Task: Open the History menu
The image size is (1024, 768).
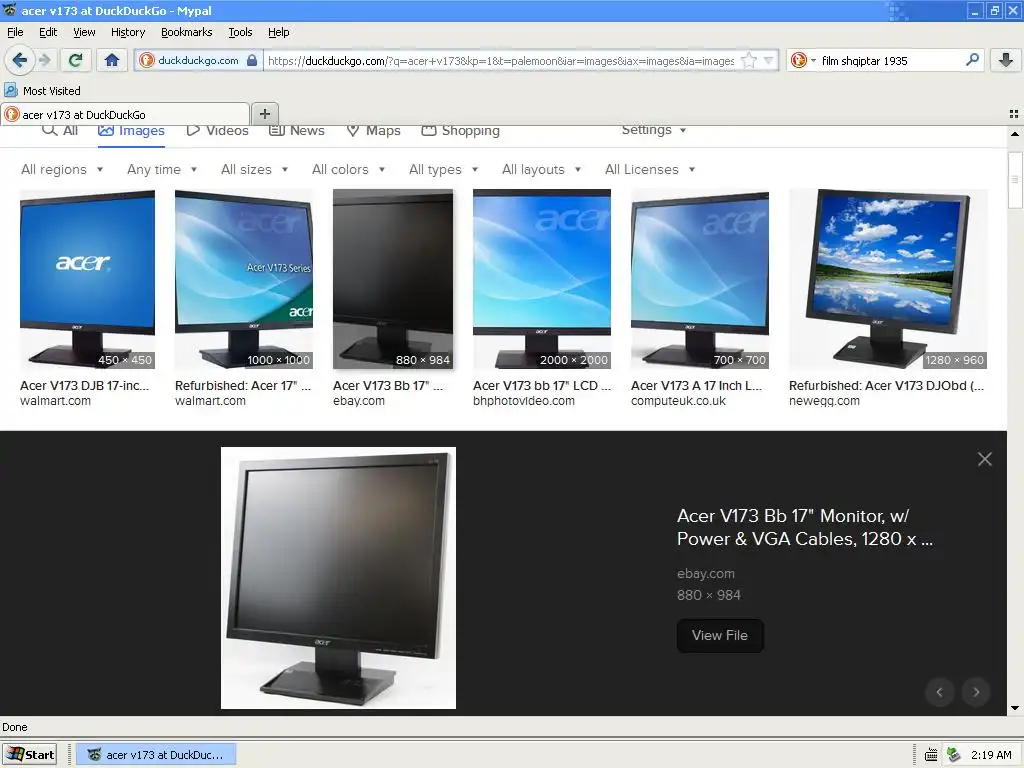Action: [x=128, y=32]
